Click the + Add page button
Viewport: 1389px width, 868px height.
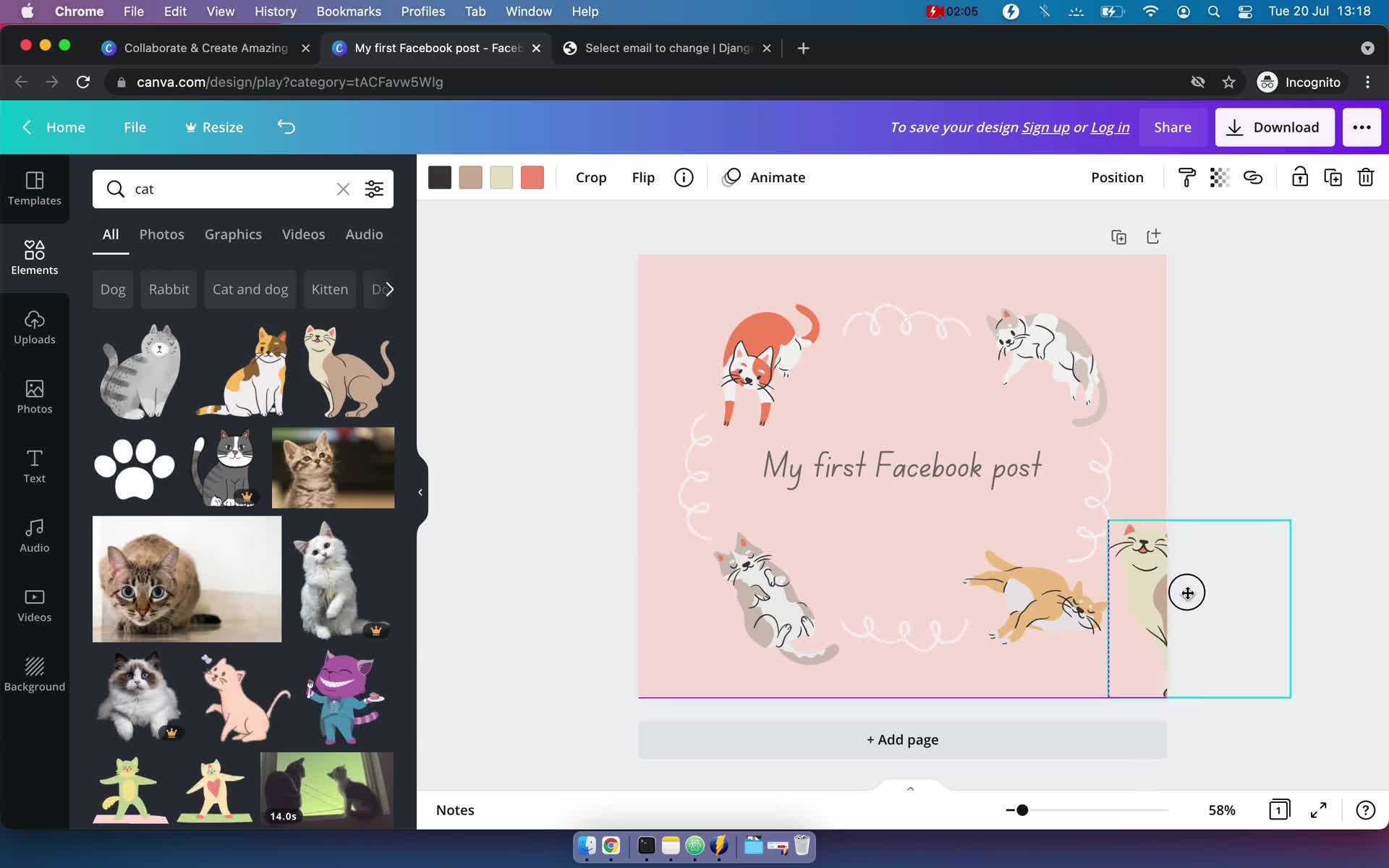(x=902, y=740)
